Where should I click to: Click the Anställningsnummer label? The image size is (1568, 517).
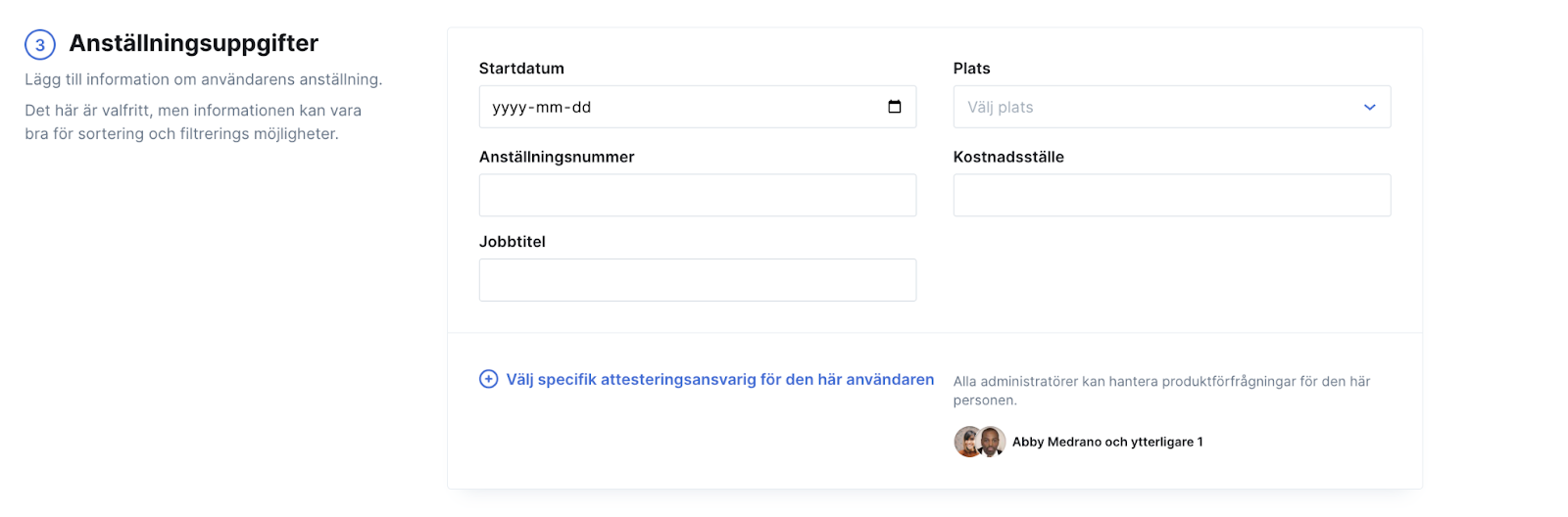[x=557, y=157]
